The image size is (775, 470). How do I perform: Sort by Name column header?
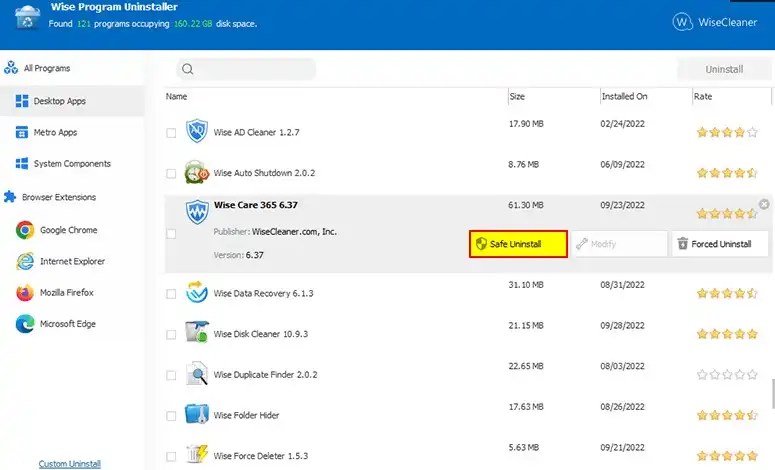click(x=176, y=96)
